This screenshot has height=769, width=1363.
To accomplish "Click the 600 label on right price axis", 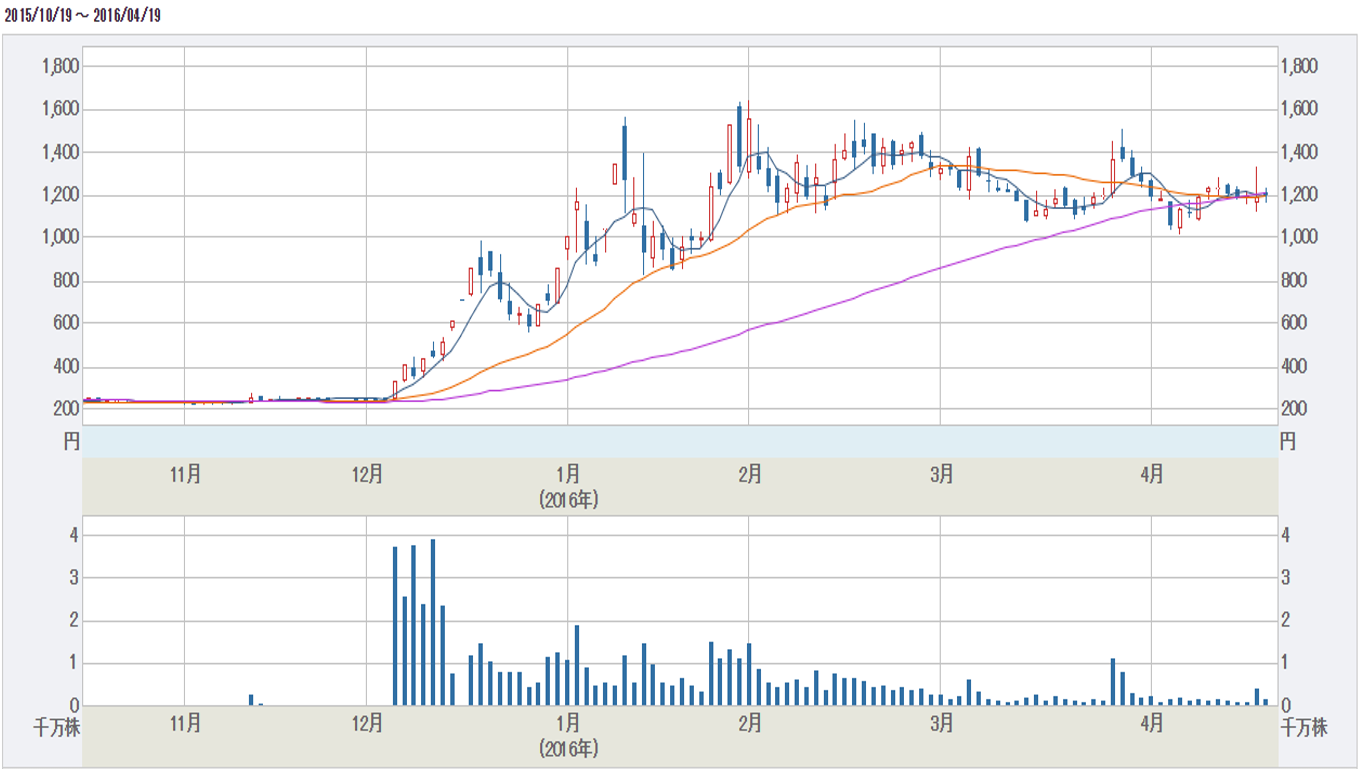I will pyautogui.click(x=1295, y=324).
